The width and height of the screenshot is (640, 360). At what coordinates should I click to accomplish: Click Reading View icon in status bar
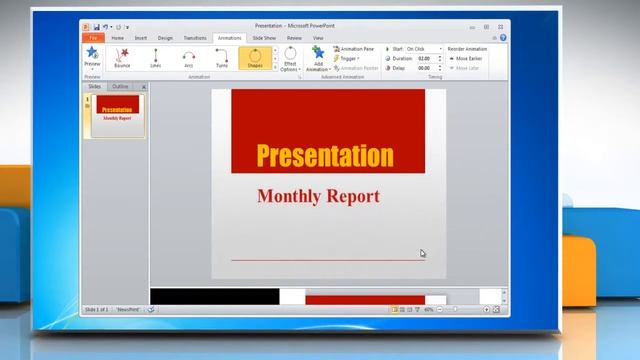[409, 310]
